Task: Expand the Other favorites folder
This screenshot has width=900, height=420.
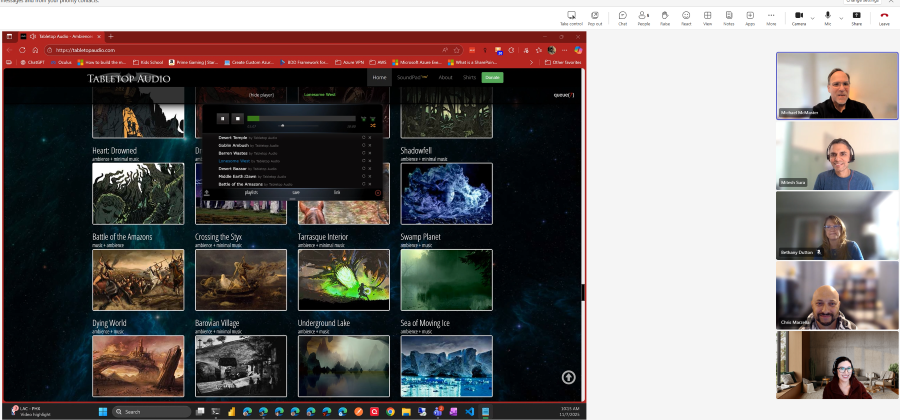Action: (x=563, y=62)
